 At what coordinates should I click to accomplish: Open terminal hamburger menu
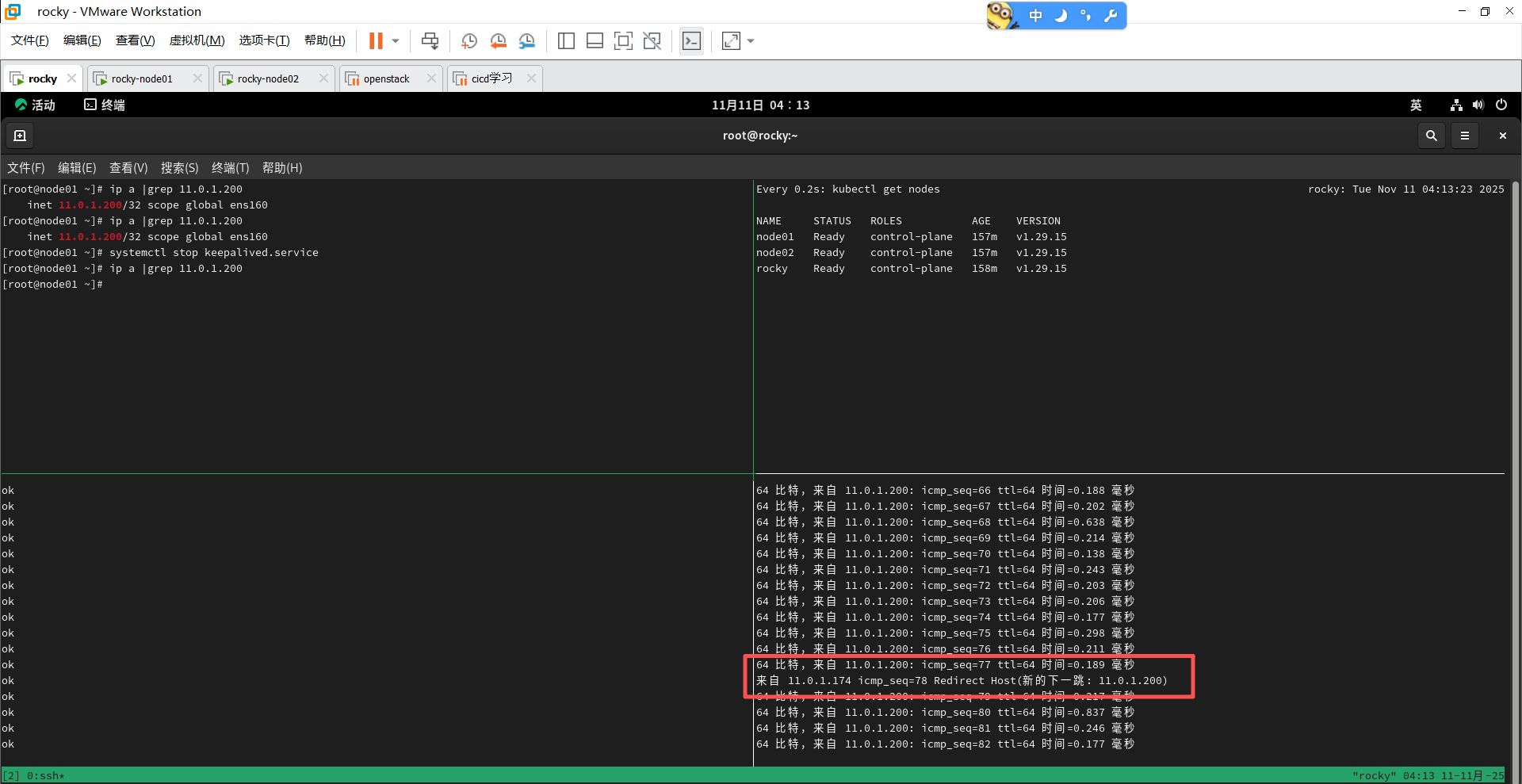pyautogui.click(x=1465, y=136)
